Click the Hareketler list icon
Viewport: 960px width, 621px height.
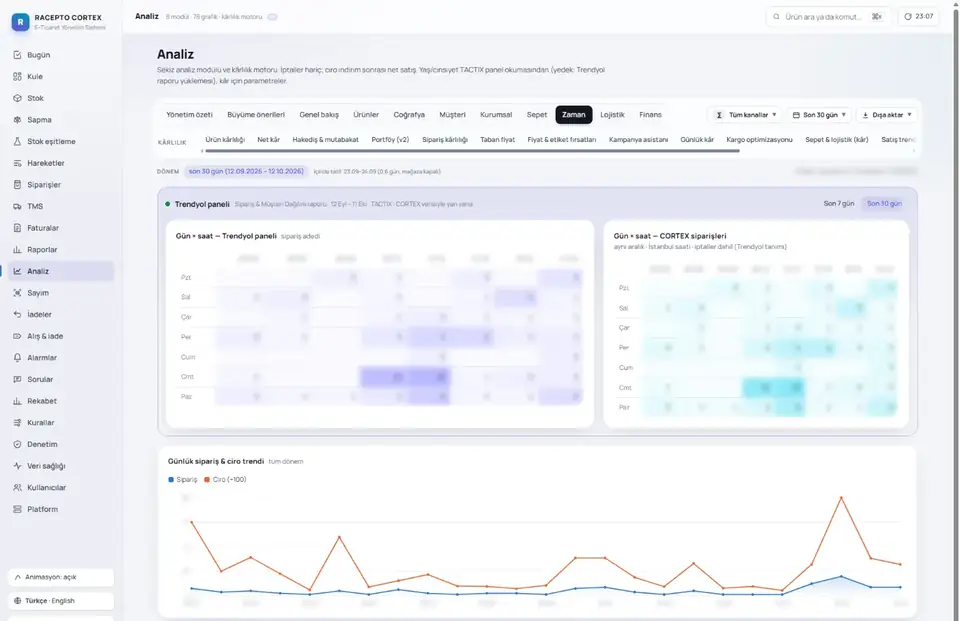click(x=17, y=163)
